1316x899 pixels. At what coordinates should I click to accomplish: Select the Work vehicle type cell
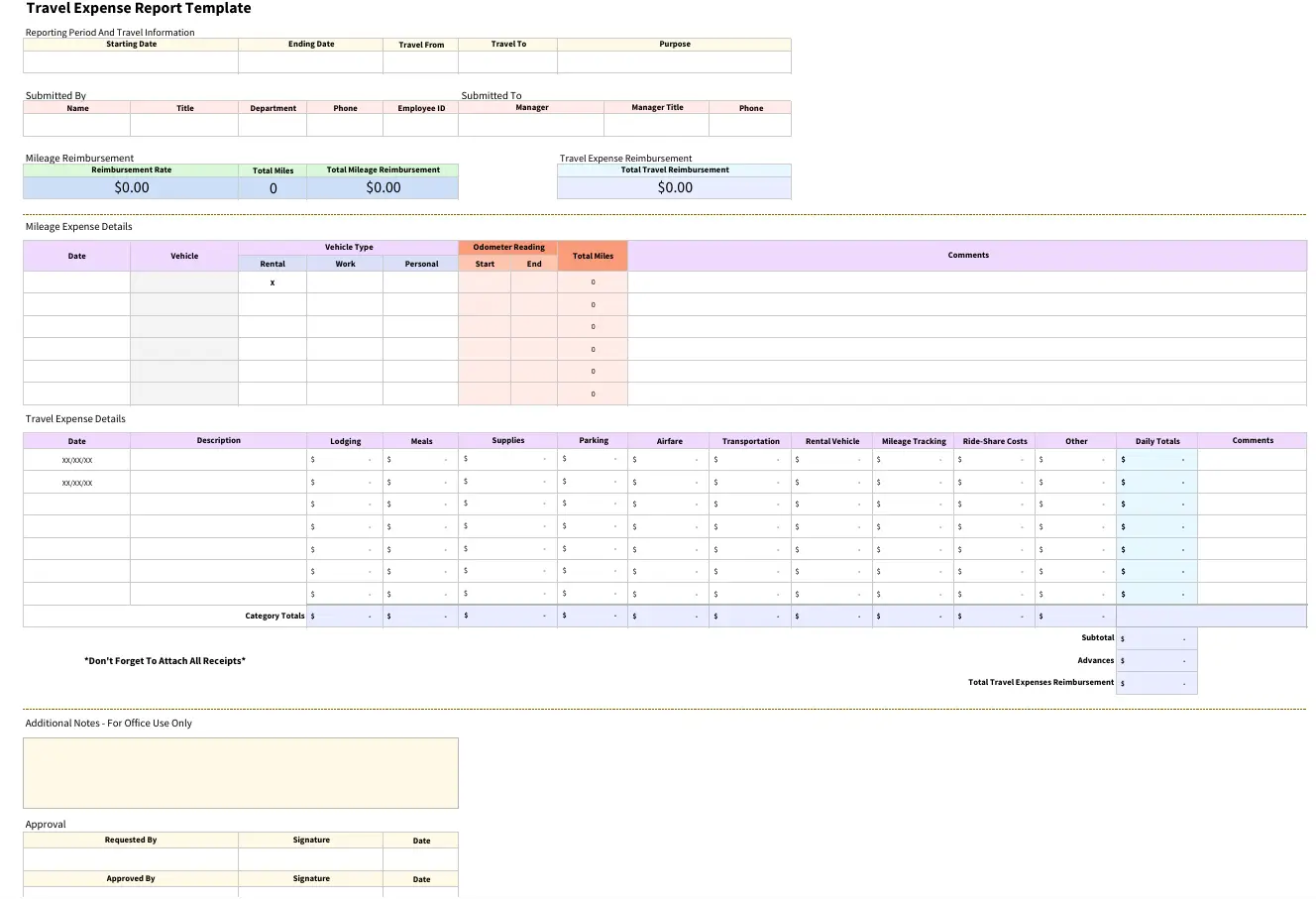click(345, 281)
